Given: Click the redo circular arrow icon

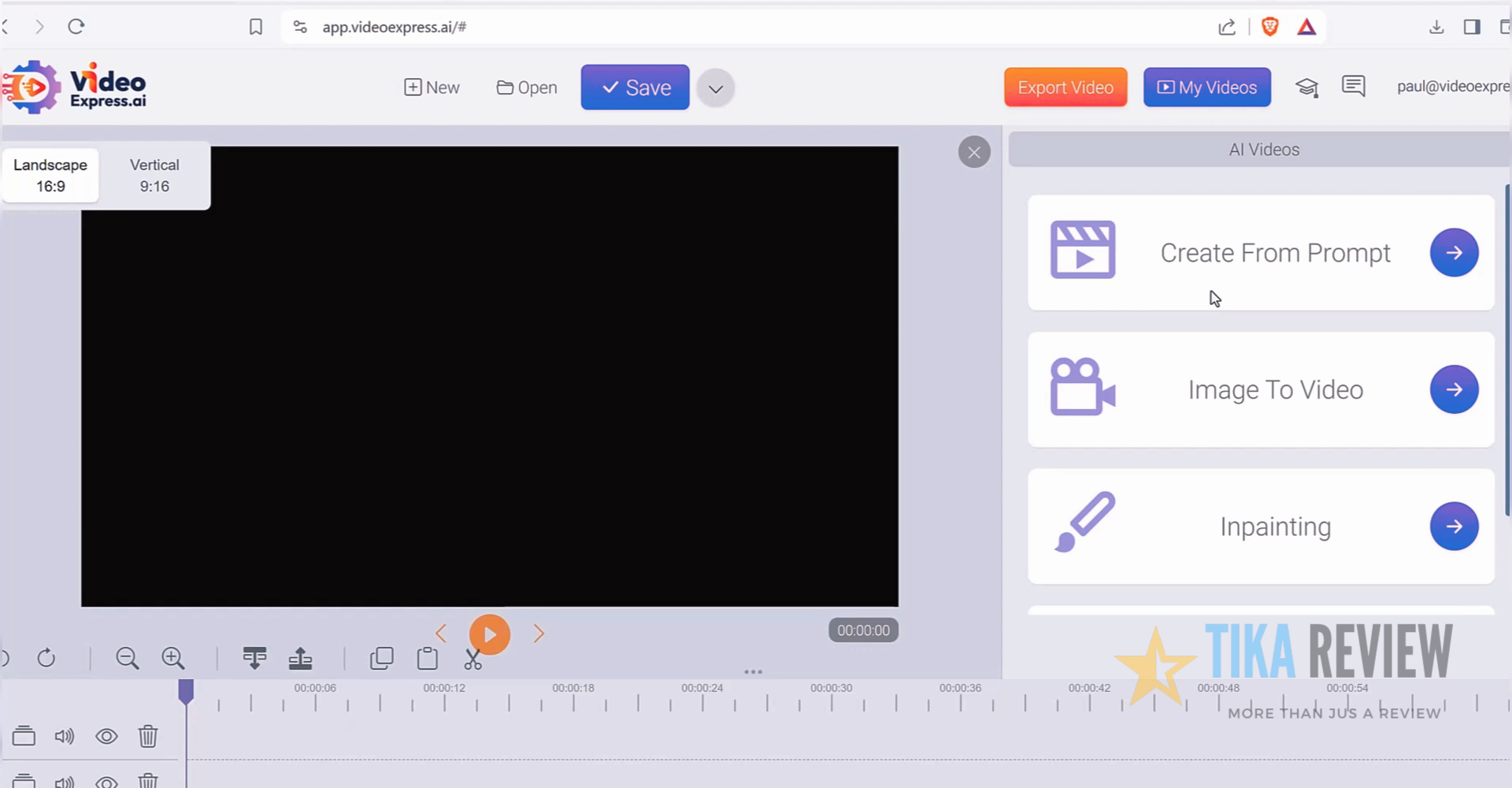Looking at the screenshot, I should tap(46, 658).
